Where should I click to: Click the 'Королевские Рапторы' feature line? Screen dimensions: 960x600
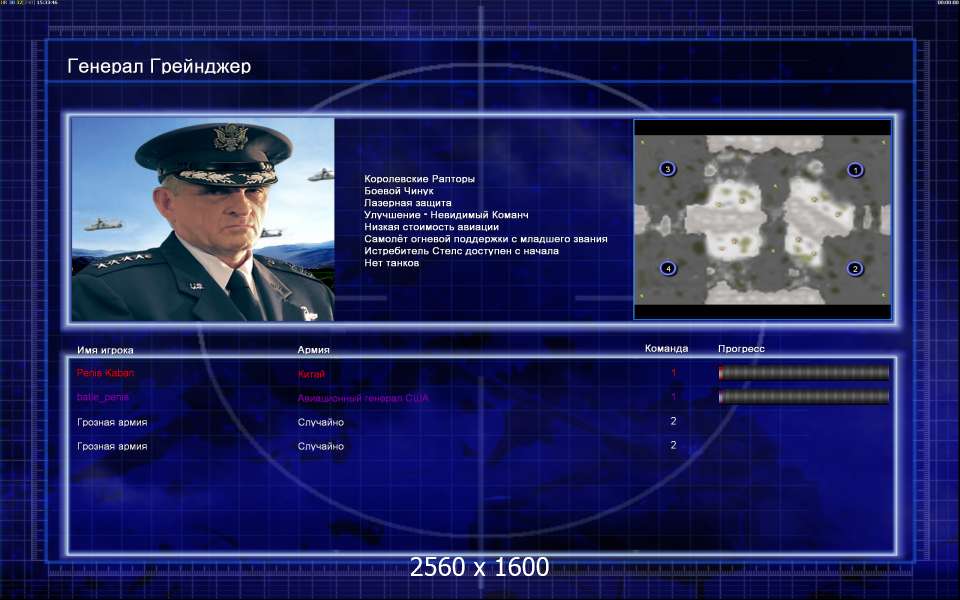[x=419, y=179]
